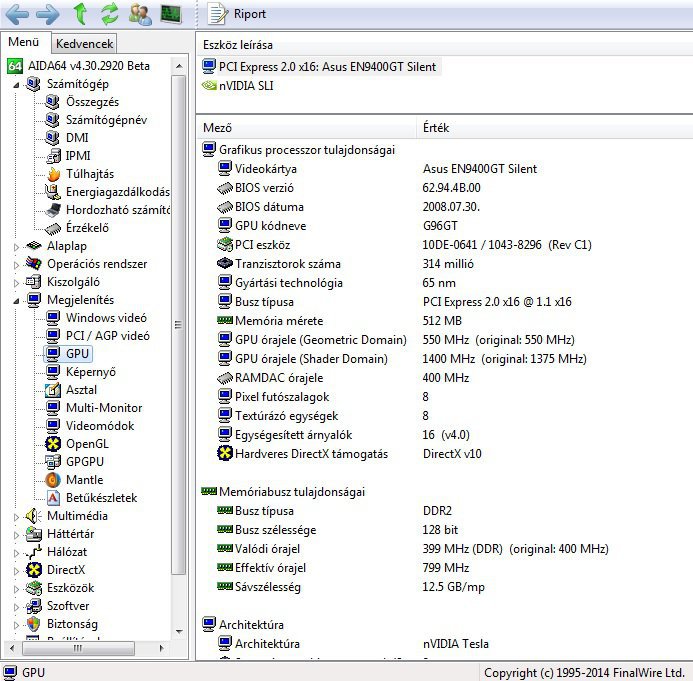Select the Memória mérete row

click(446, 321)
